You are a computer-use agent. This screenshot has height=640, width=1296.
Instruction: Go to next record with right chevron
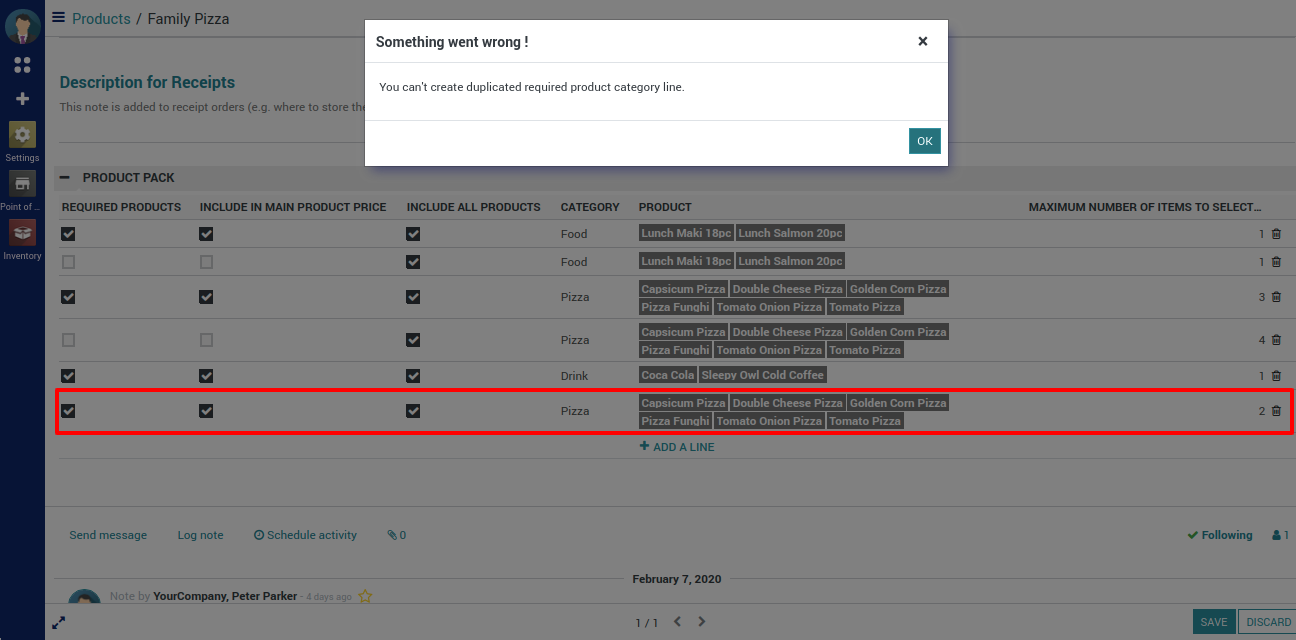[702, 622]
